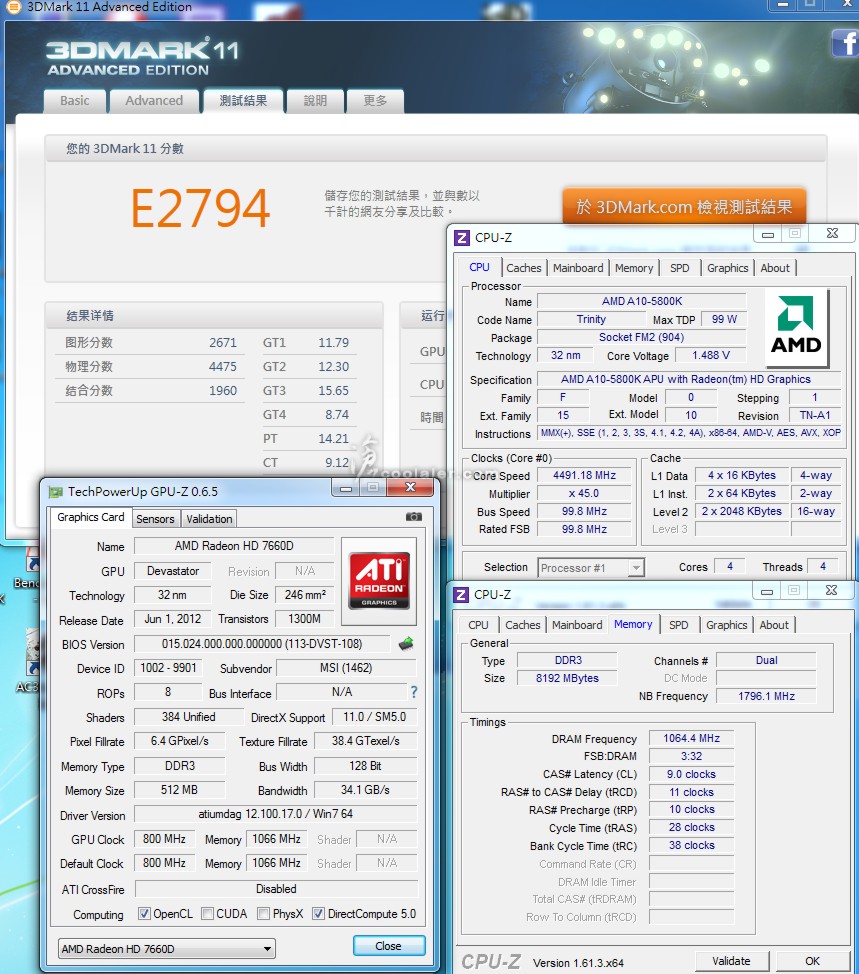
Task: Minimize the GPU-Z window
Action: coord(345,488)
